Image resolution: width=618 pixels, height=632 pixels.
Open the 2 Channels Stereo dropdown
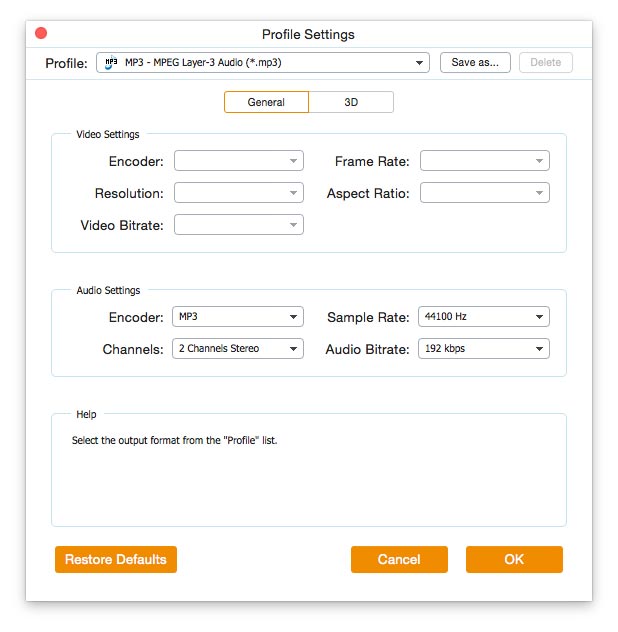tap(238, 349)
